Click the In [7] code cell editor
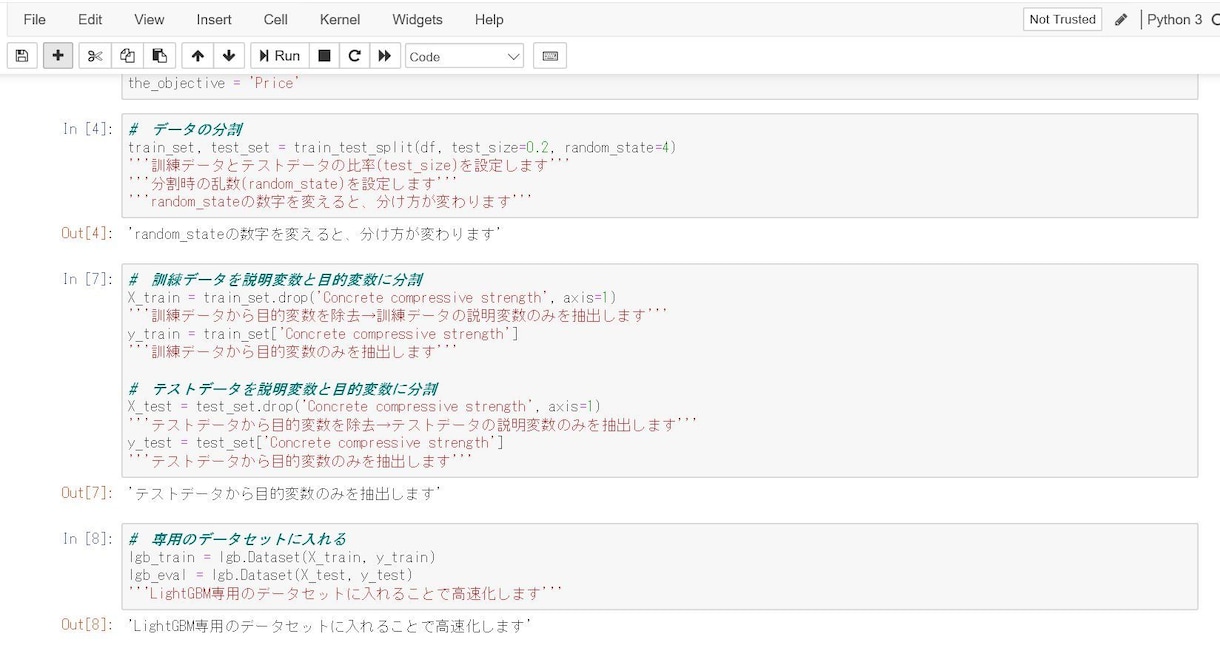1220x648 pixels. (x=660, y=370)
